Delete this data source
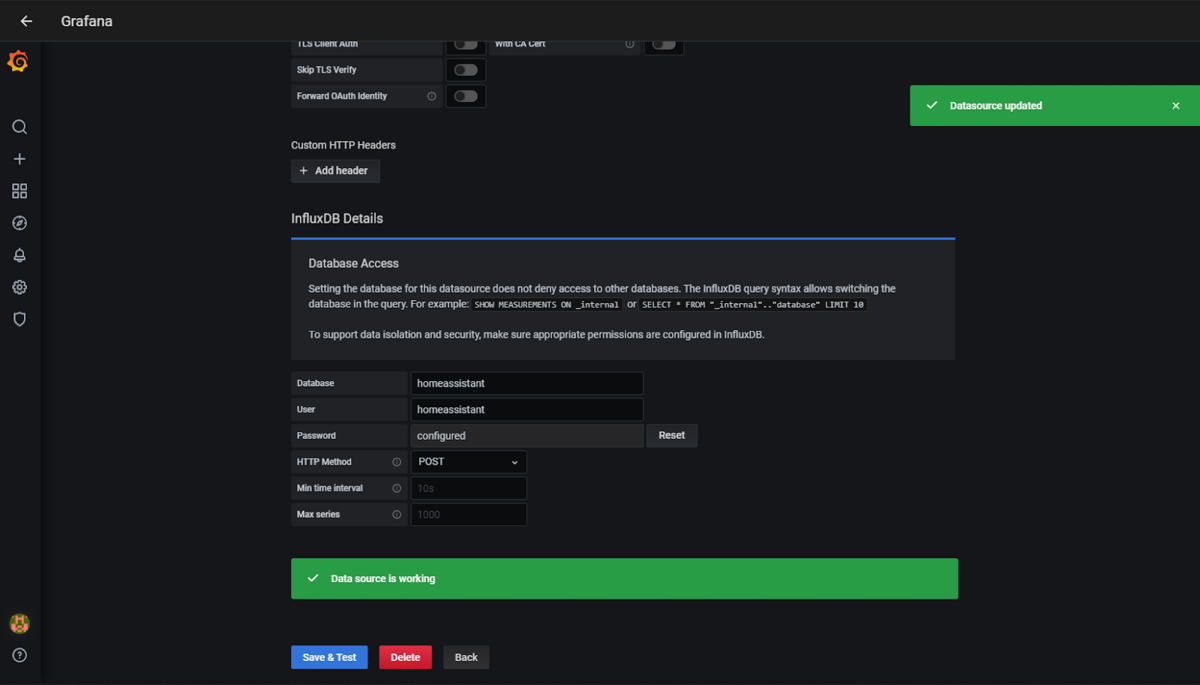Viewport: 1200px width, 685px height. (405, 657)
